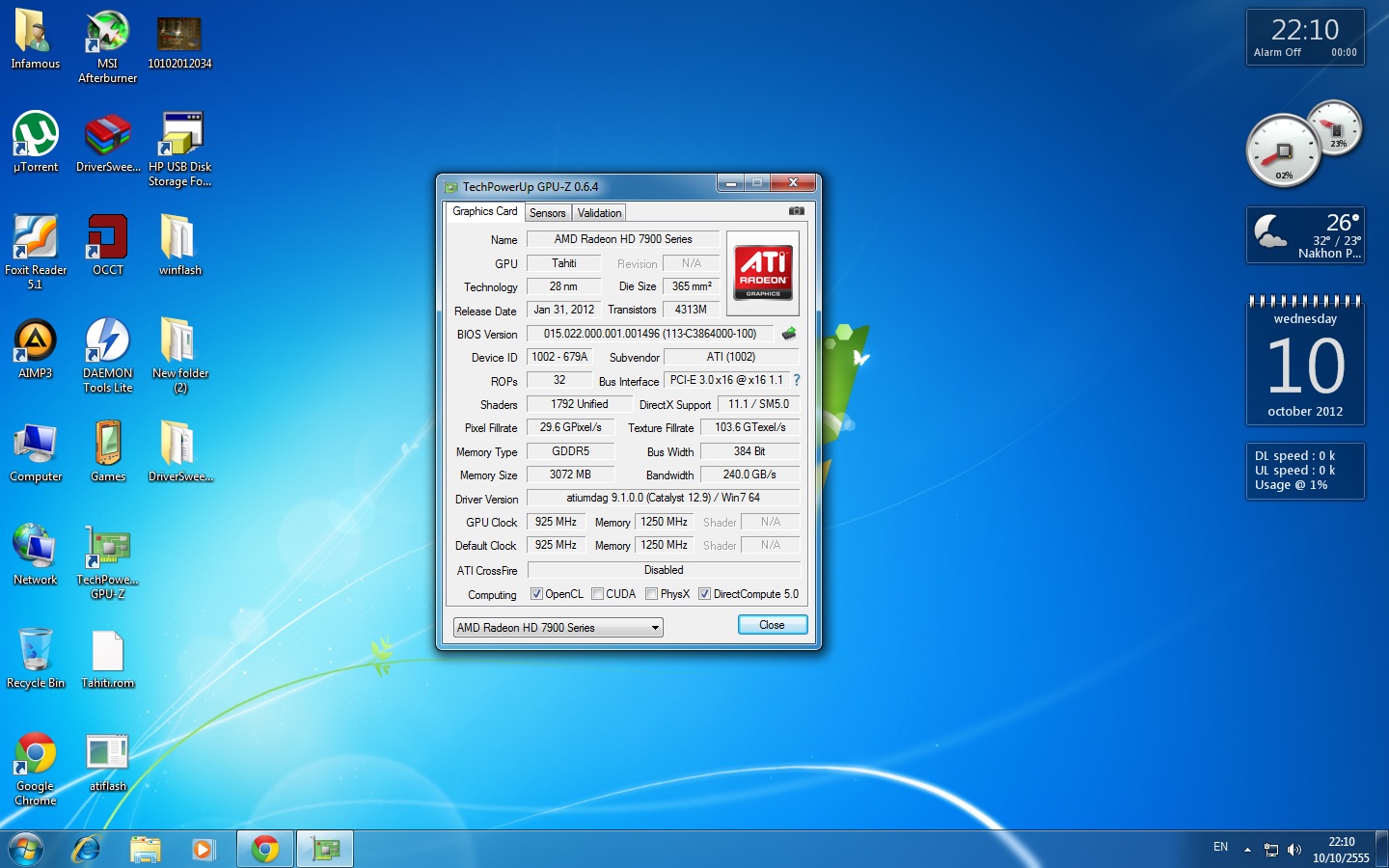Click the BIOS save chip icon
This screenshot has width=1389, height=868.
click(x=789, y=334)
